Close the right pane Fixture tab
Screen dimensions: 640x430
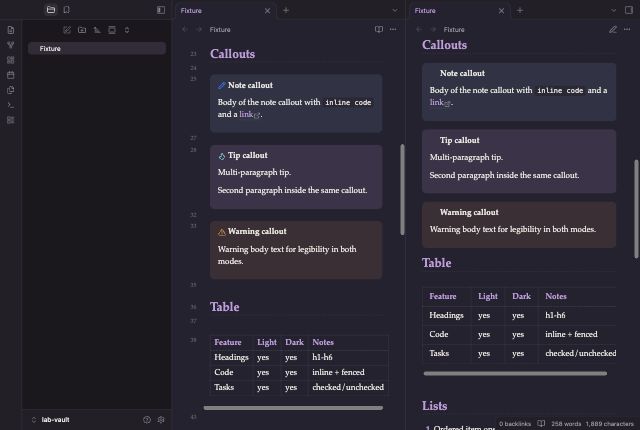click(501, 11)
